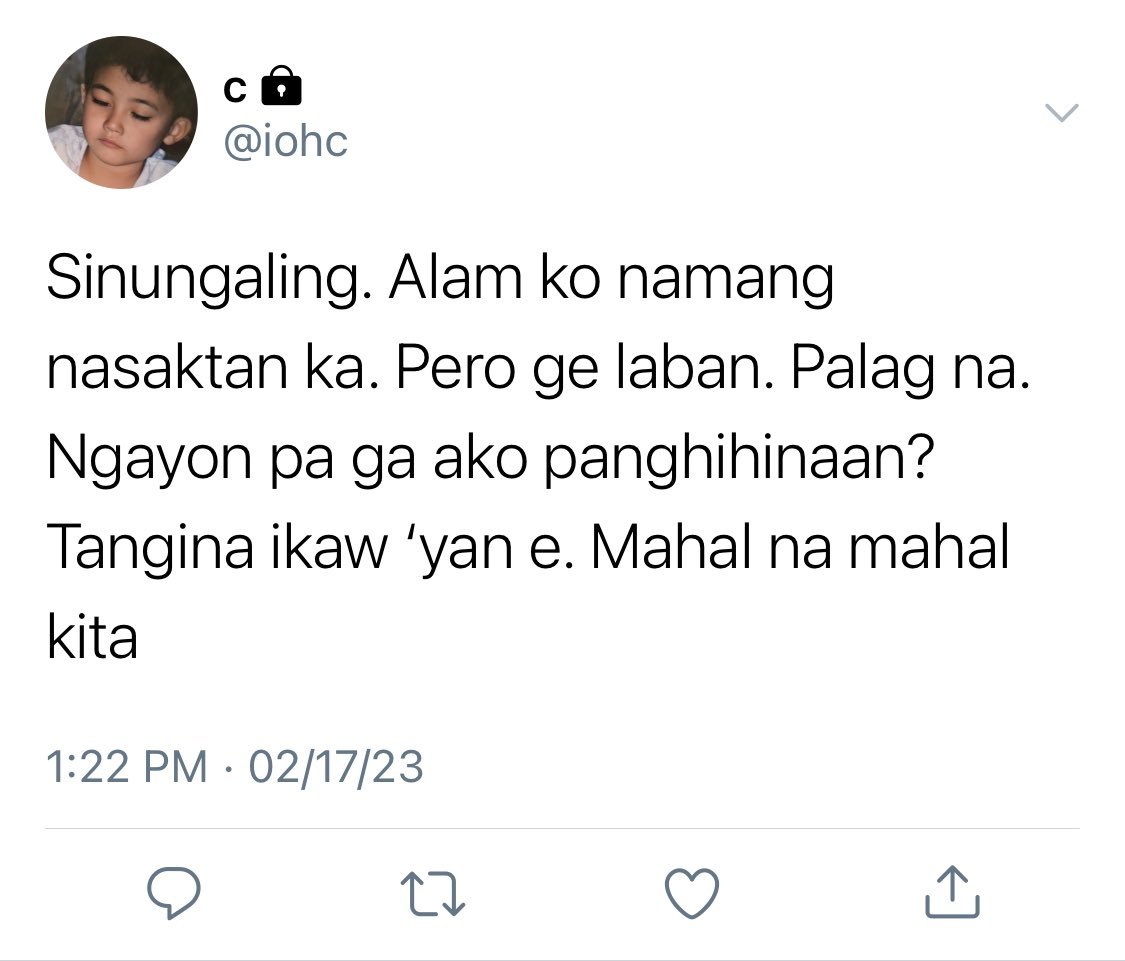The height and width of the screenshot is (961, 1125).
Task: Expand tweet options with the down chevron
Action: click(x=1061, y=113)
